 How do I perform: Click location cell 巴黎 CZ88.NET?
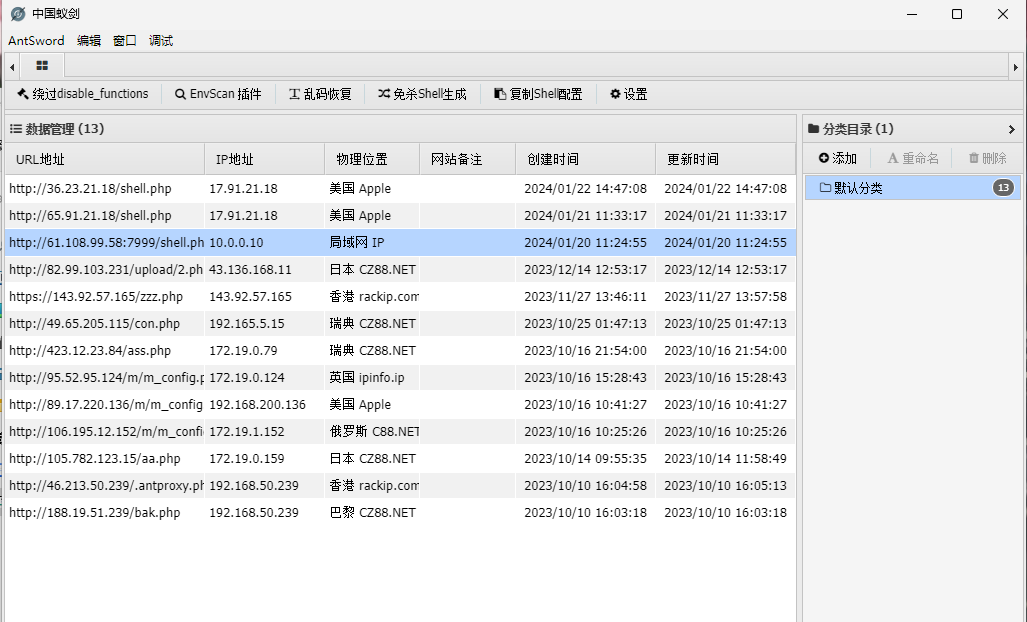click(373, 513)
